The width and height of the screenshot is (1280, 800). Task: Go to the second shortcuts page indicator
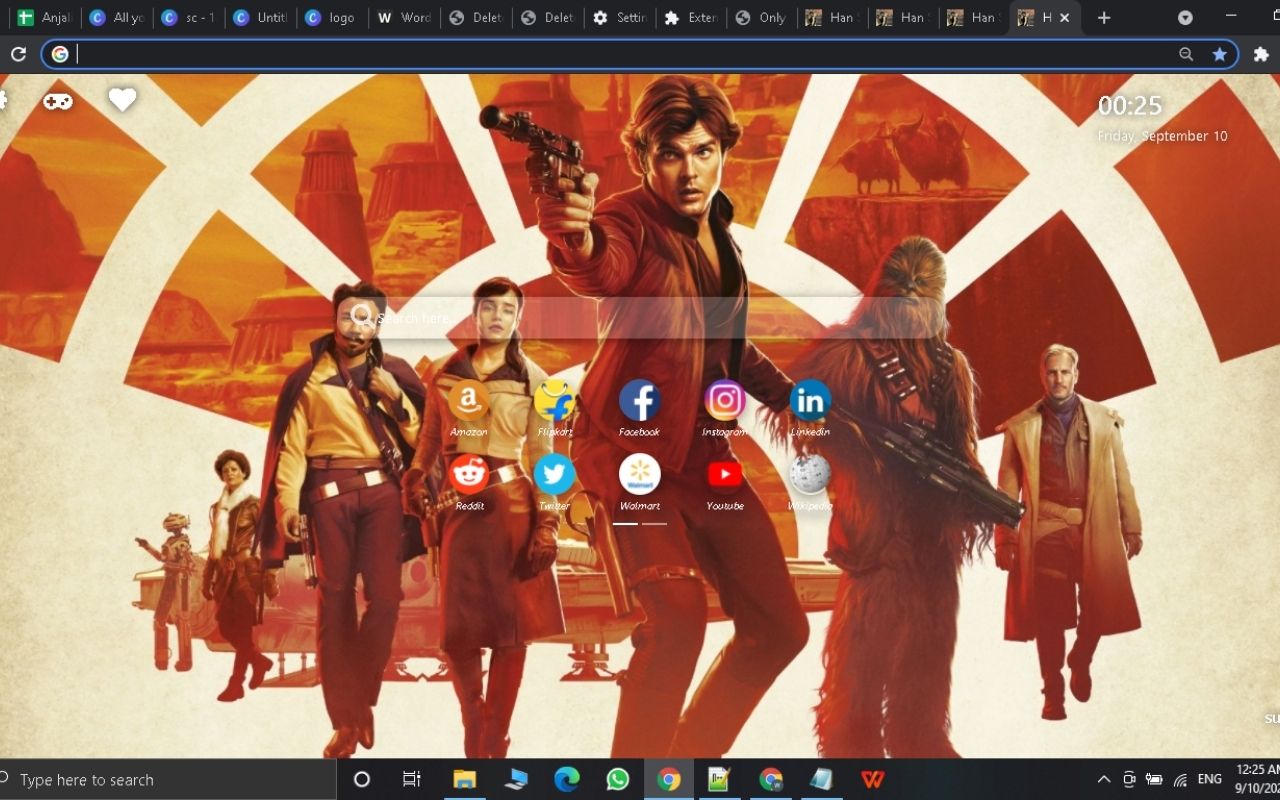coord(654,523)
